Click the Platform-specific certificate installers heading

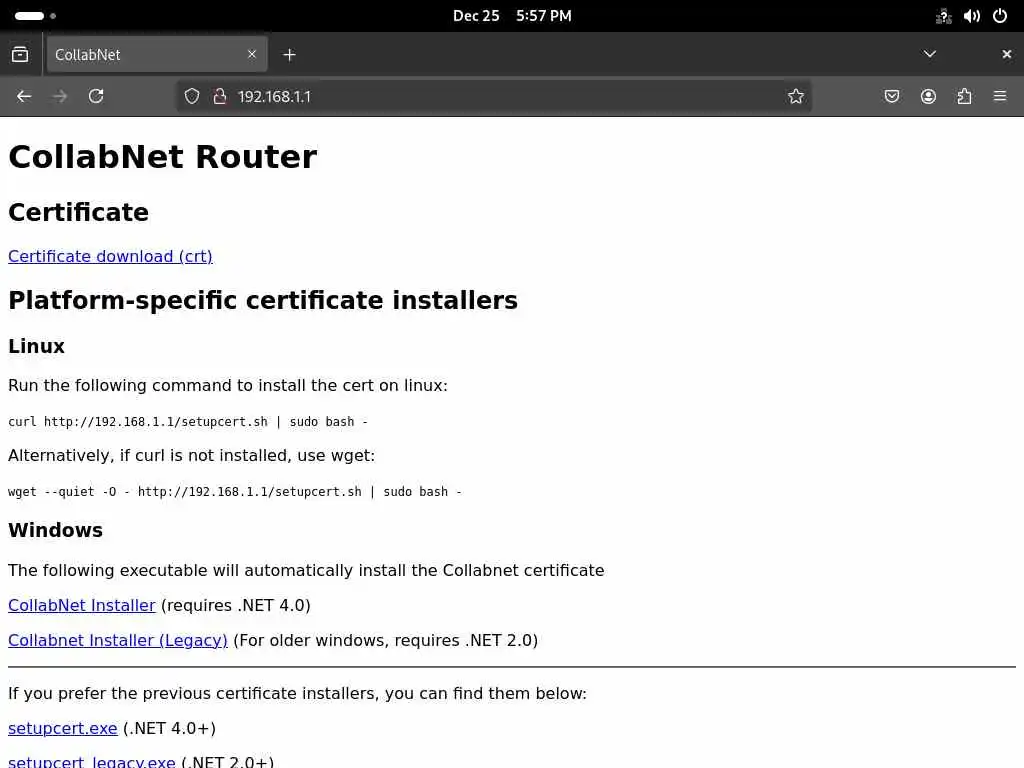click(x=263, y=300)
